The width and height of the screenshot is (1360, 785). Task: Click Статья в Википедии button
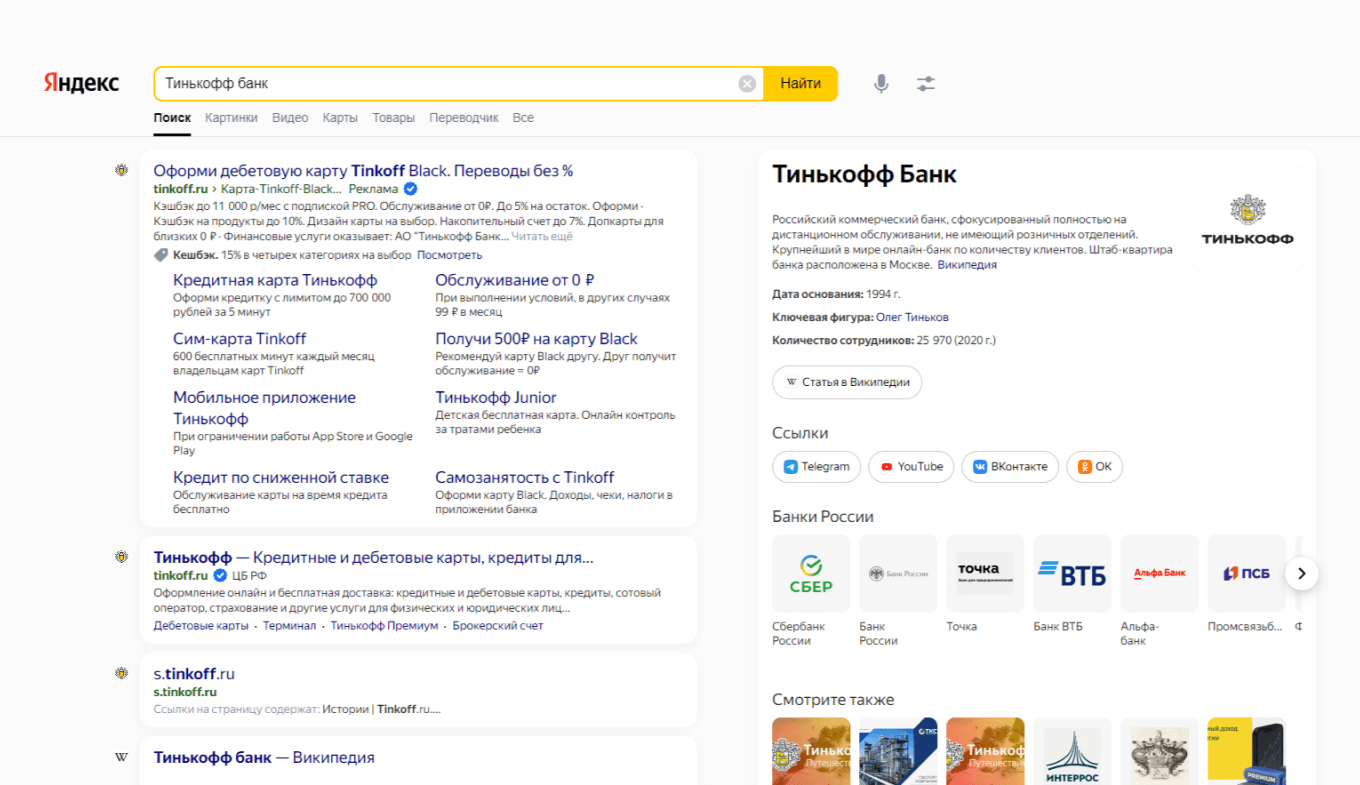847,382
